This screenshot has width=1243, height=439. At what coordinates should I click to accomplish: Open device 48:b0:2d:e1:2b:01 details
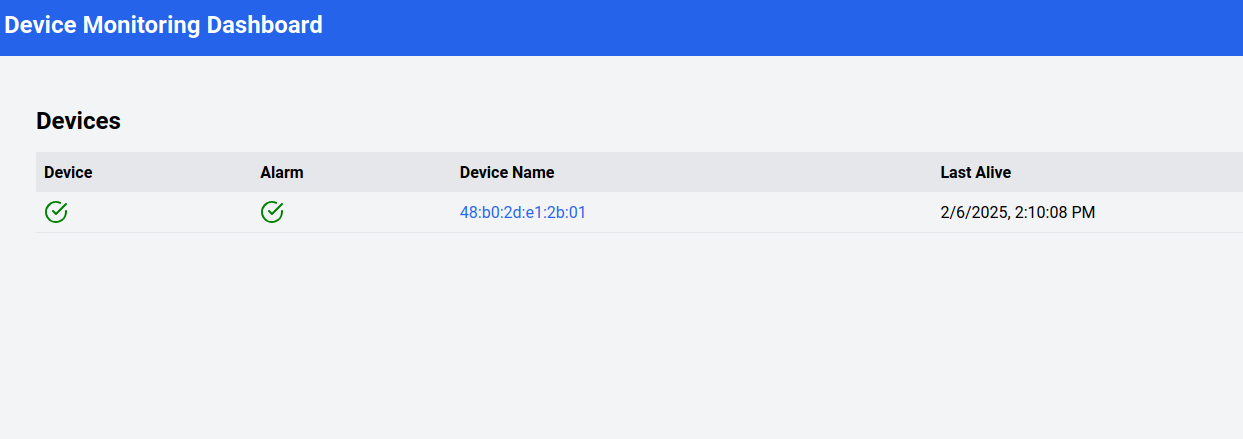pyautogui.click(x=523, y=212)
